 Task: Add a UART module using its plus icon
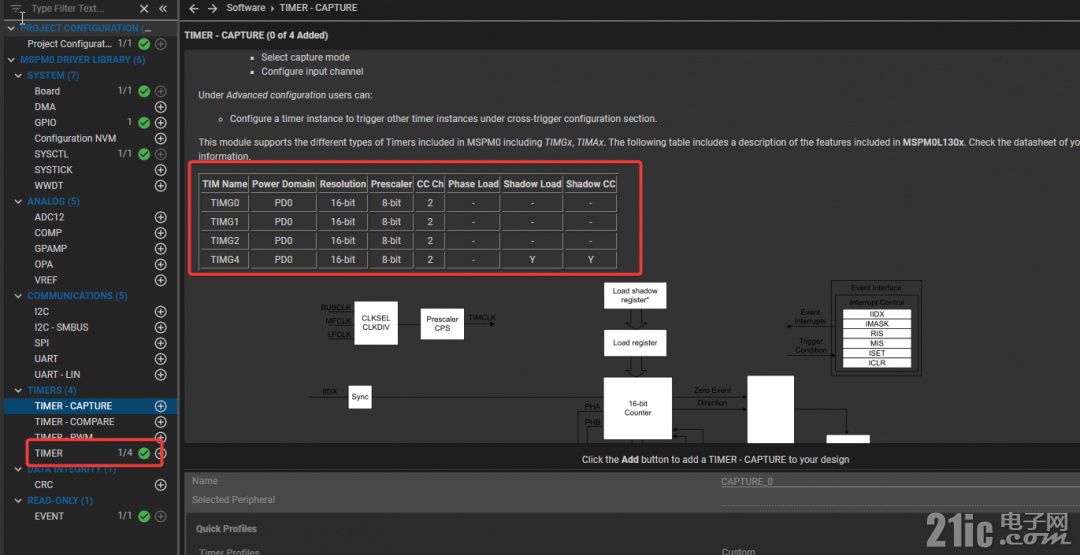pyautogui.click(x=160, y=359)
